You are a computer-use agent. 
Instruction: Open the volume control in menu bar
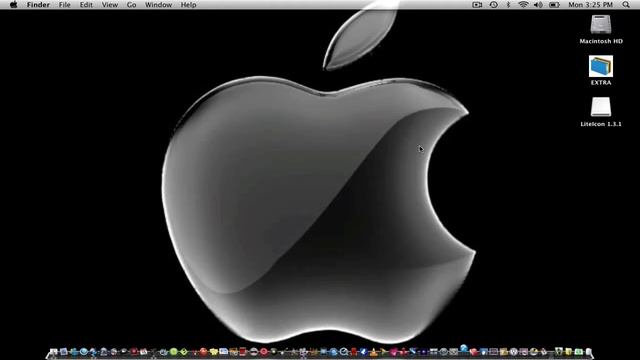[x=538, y=5]
